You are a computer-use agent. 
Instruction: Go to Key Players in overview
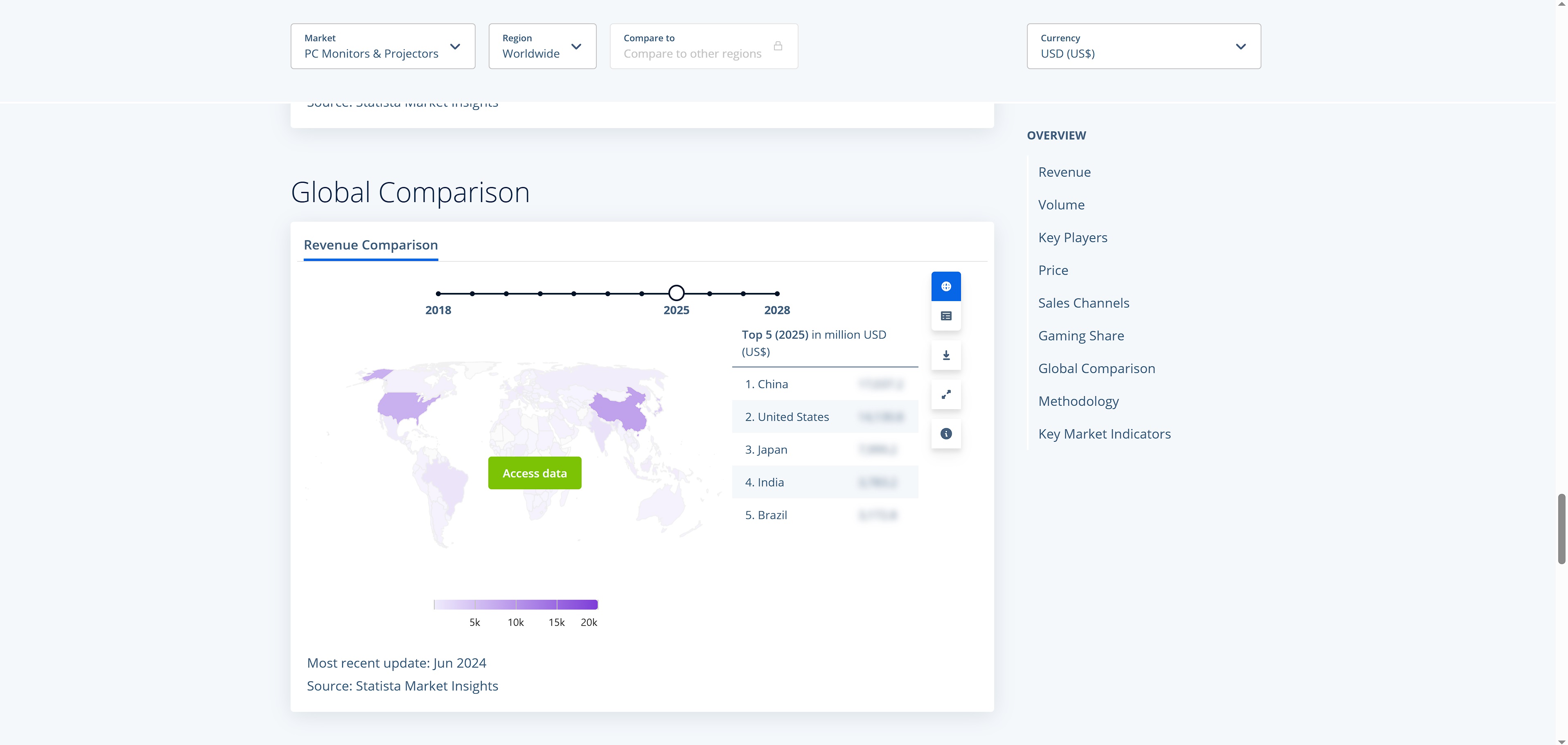coord(1072,237)
